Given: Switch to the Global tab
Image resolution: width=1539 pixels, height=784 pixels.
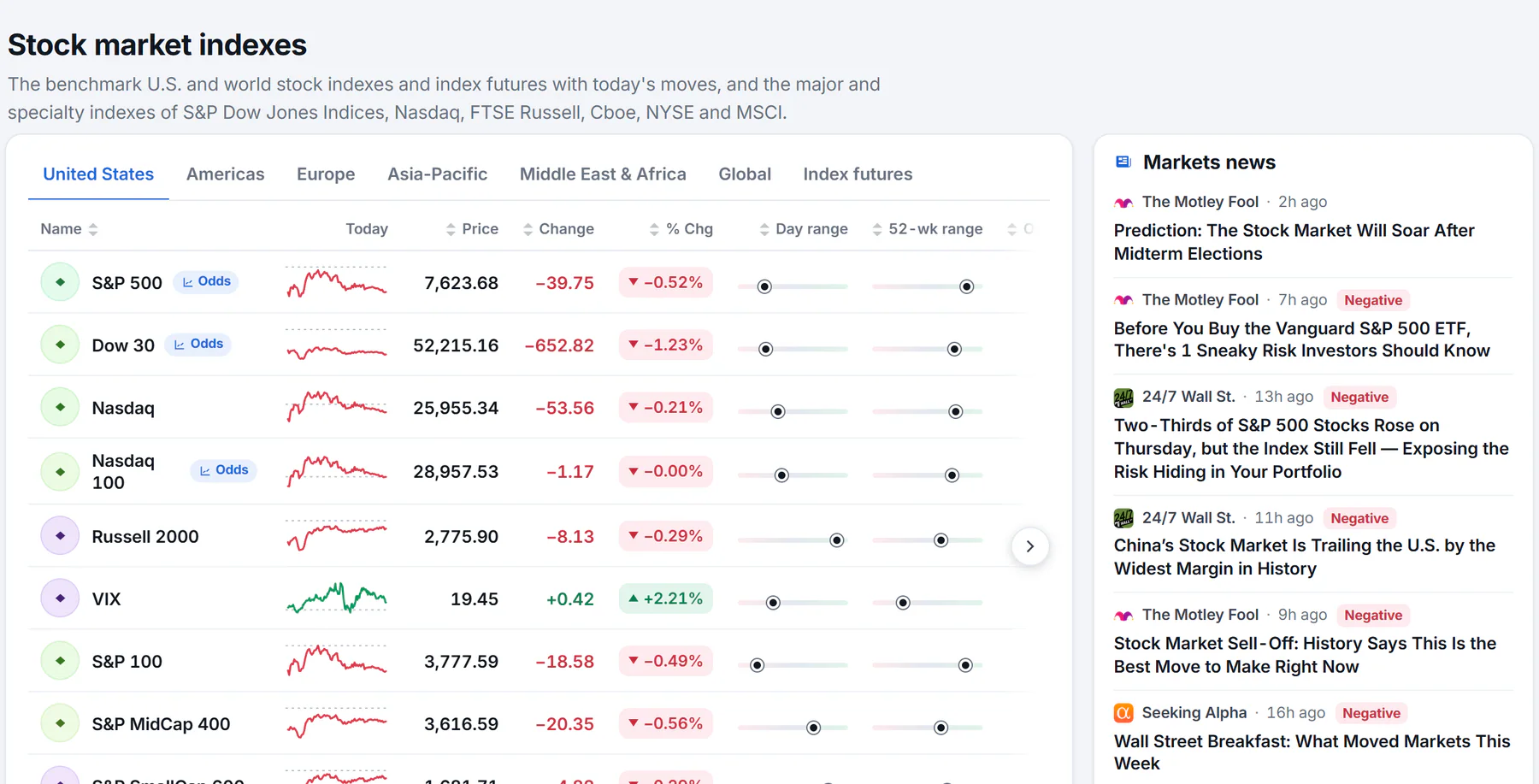Looking at the screenshot, I should [745, 174].
